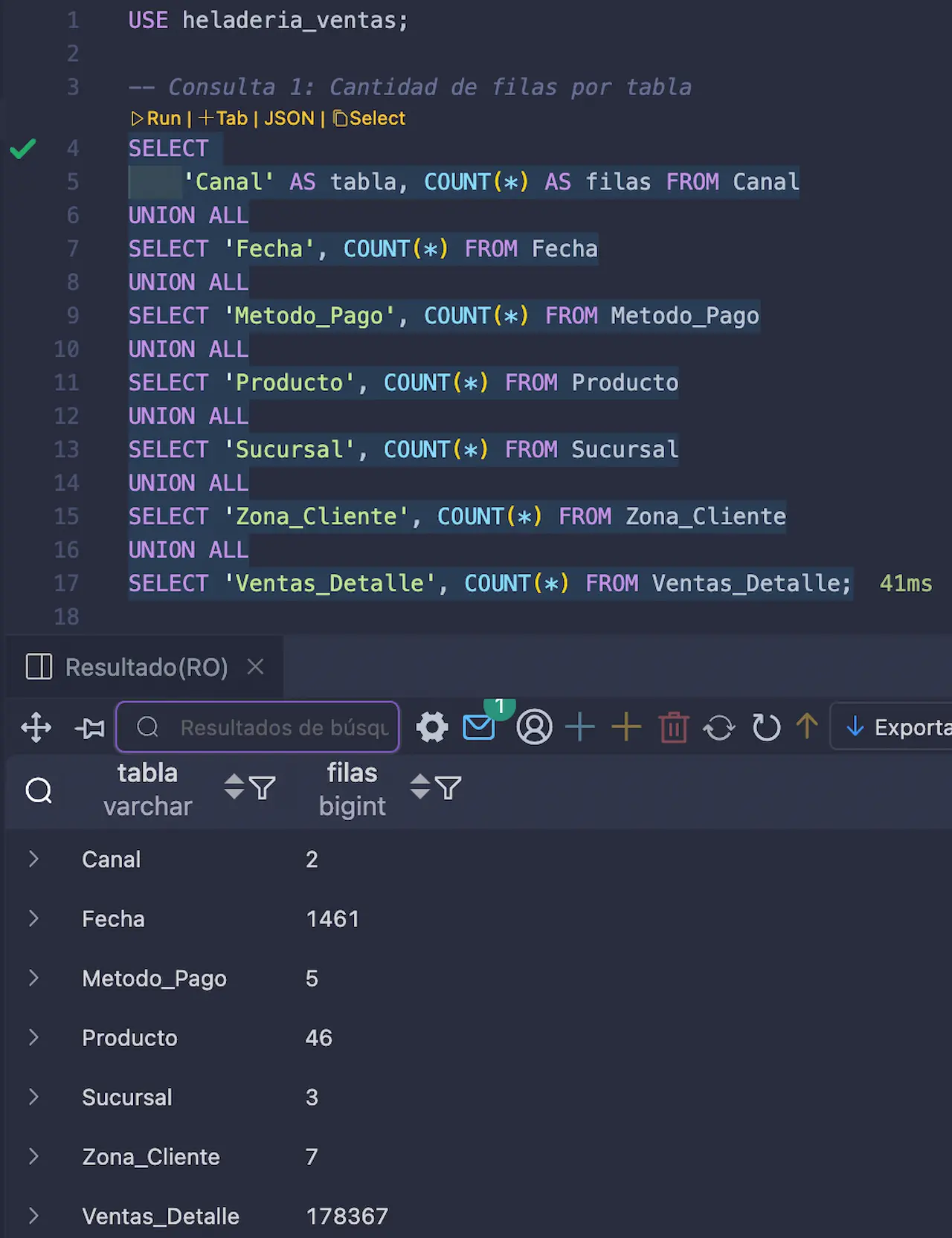Click the Consulta 1 comment line
952x1238 pixels.
(410, 87)
